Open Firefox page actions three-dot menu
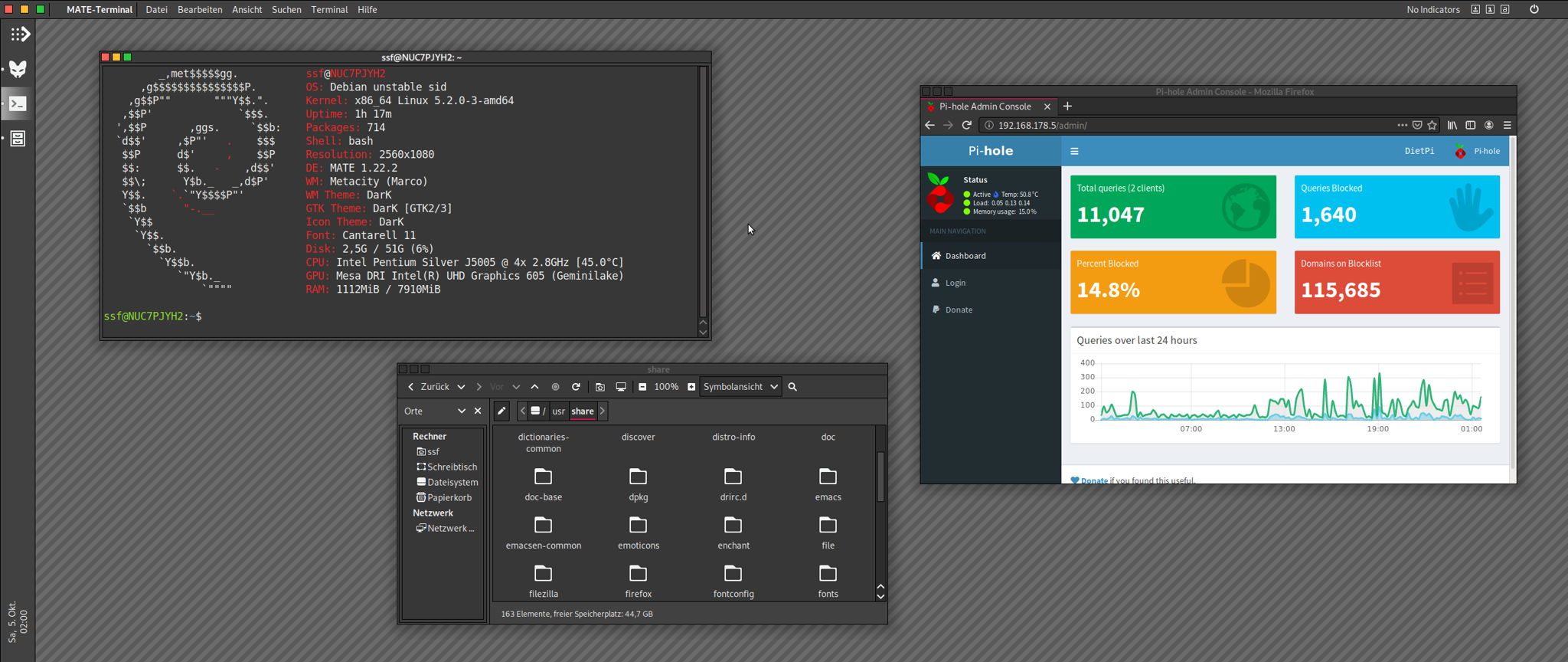Image resolution: width=1568 pixels, height=662 pixels. tap(1402, 125)
